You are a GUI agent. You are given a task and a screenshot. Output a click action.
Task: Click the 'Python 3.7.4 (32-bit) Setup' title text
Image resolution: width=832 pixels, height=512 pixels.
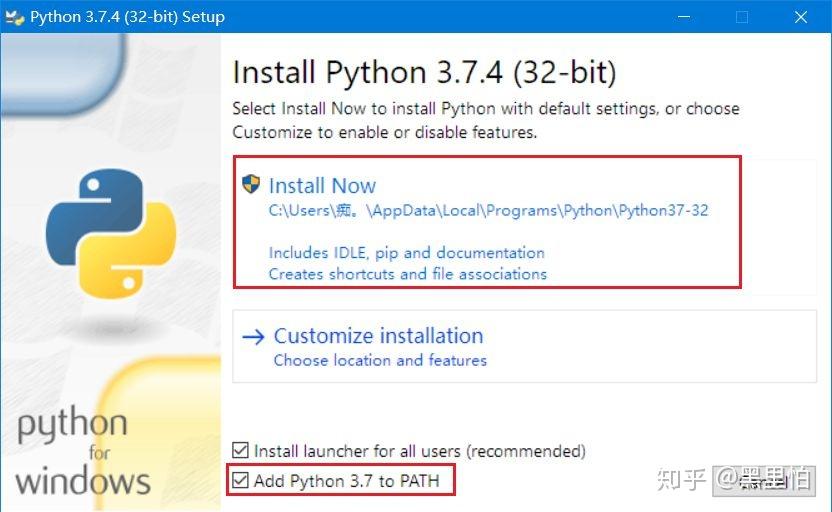(127, 17)
